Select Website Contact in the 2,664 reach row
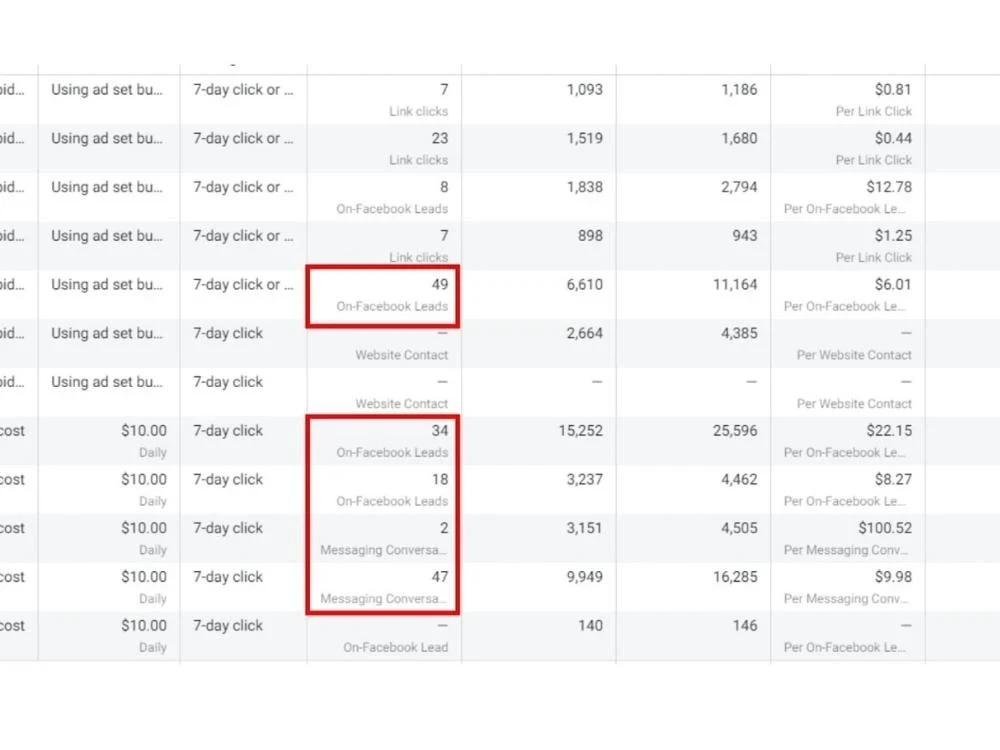Image resolution: width=1000 pixels, height=750 pixels. click(x=402, y=355)
